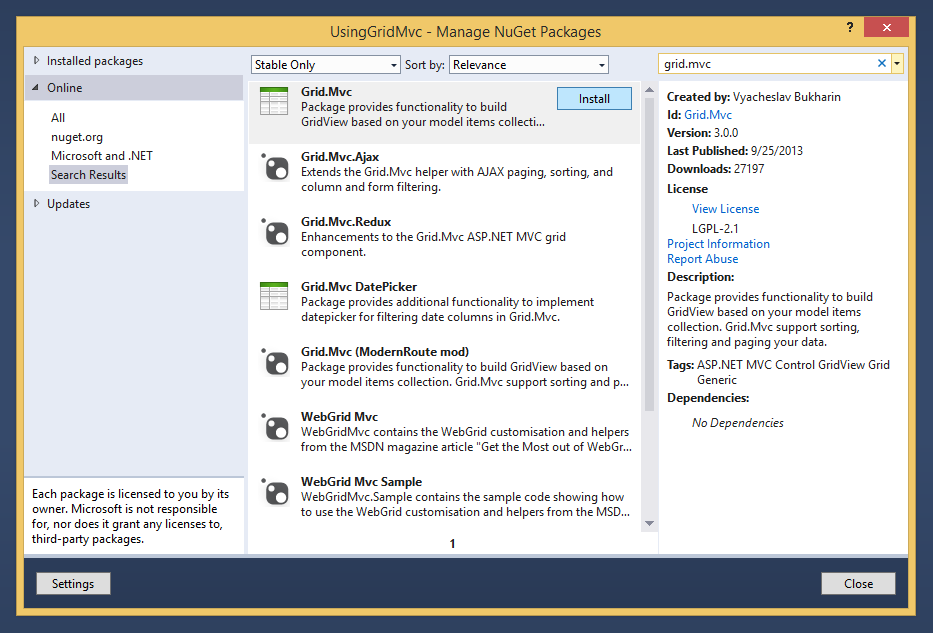Click the Report Abuse link
This screenshot has height=633, width=933.
tap(702, 259)
